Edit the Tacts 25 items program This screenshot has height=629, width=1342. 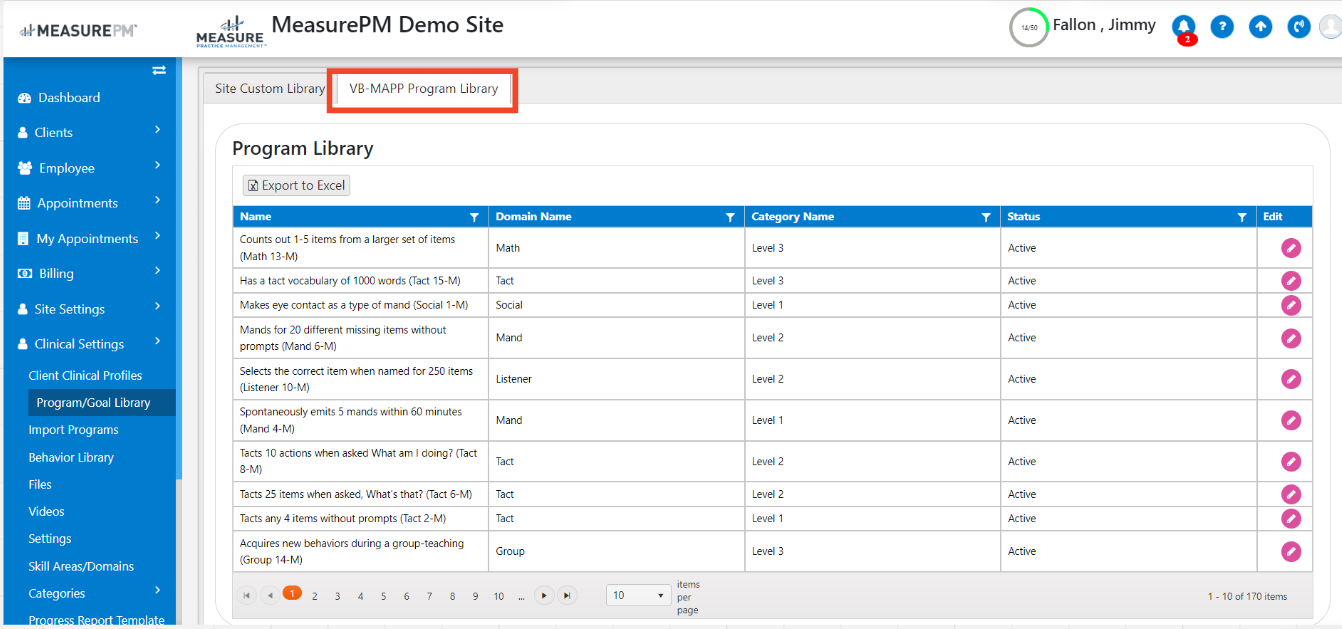coord(1291,494)
